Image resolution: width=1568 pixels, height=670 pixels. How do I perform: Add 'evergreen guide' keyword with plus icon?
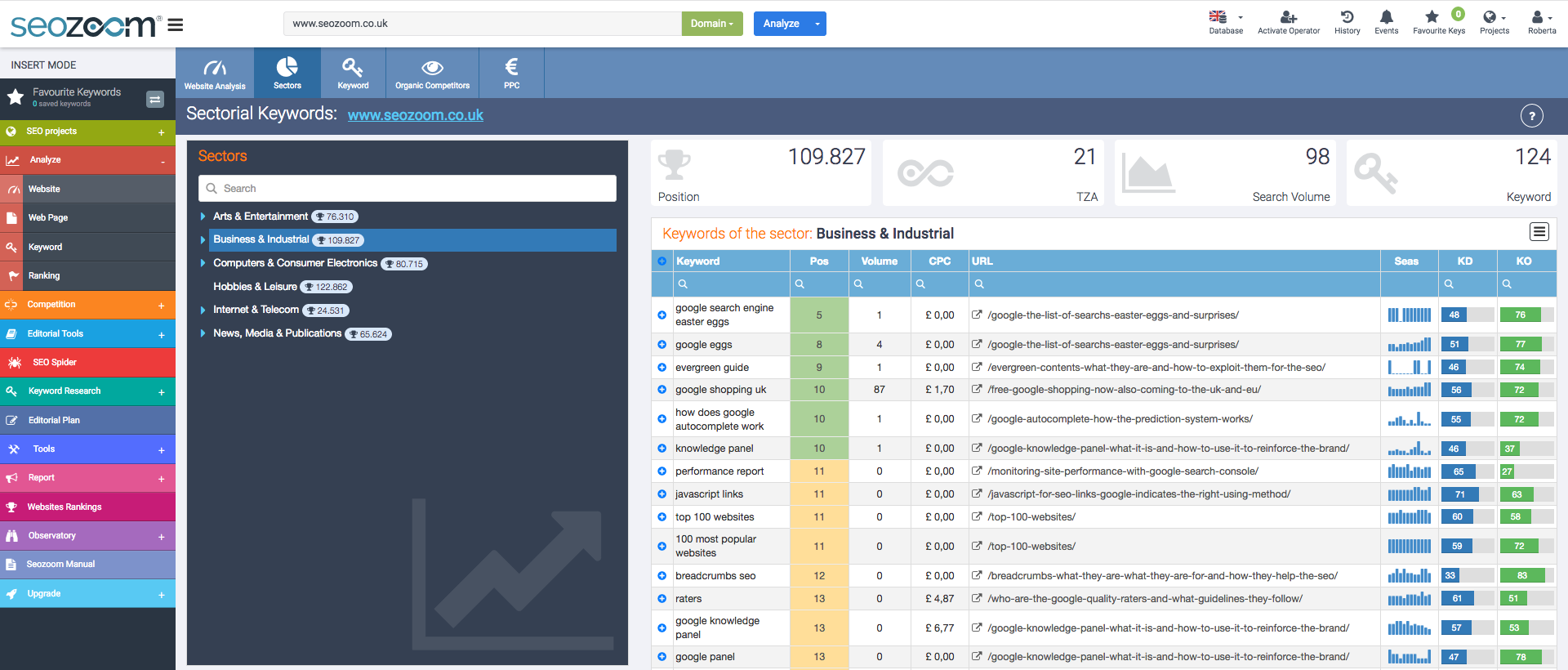[x=661, y=368]
